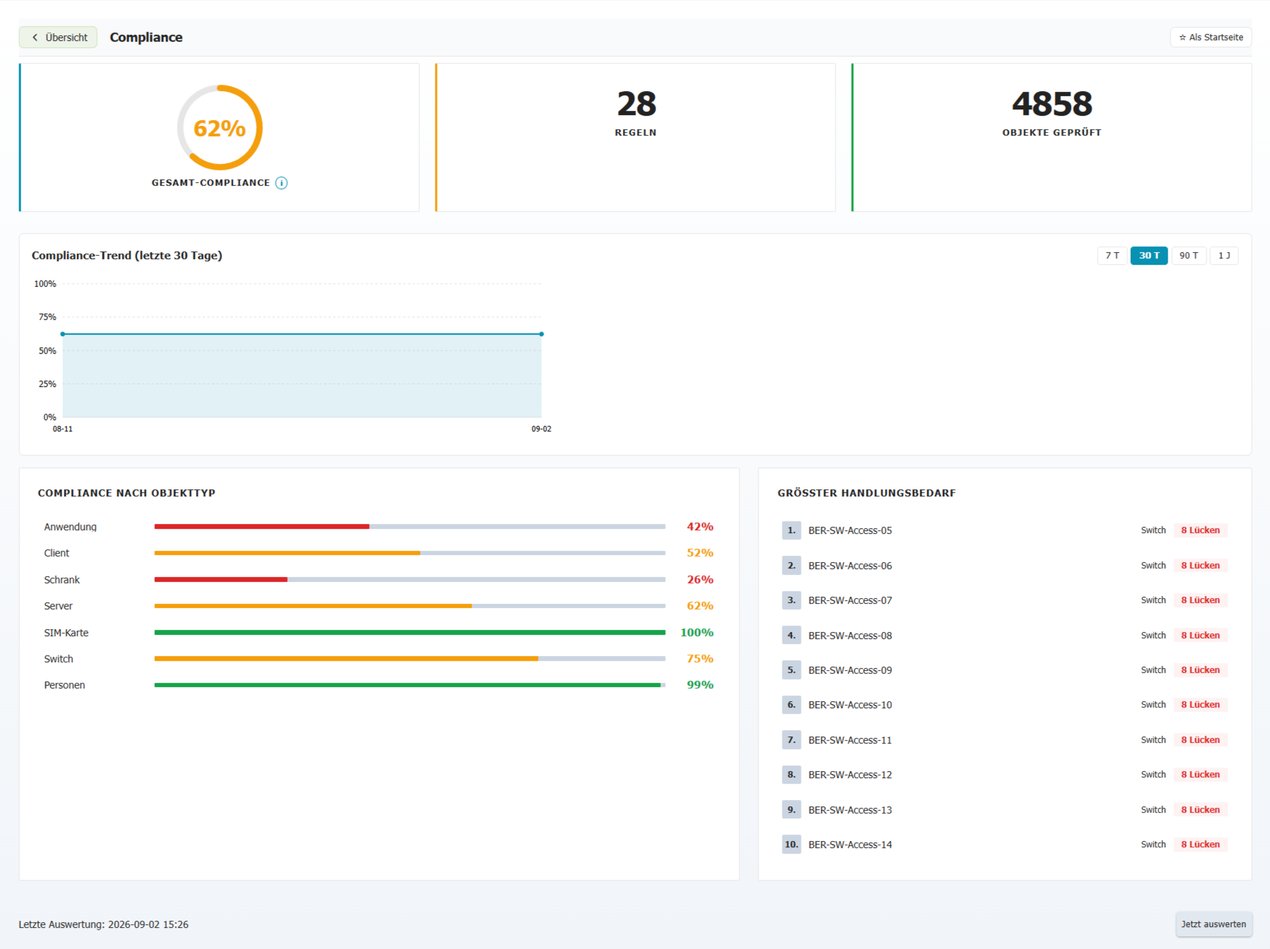Open BER-SW-Access-05 entry

point(1004,530)
